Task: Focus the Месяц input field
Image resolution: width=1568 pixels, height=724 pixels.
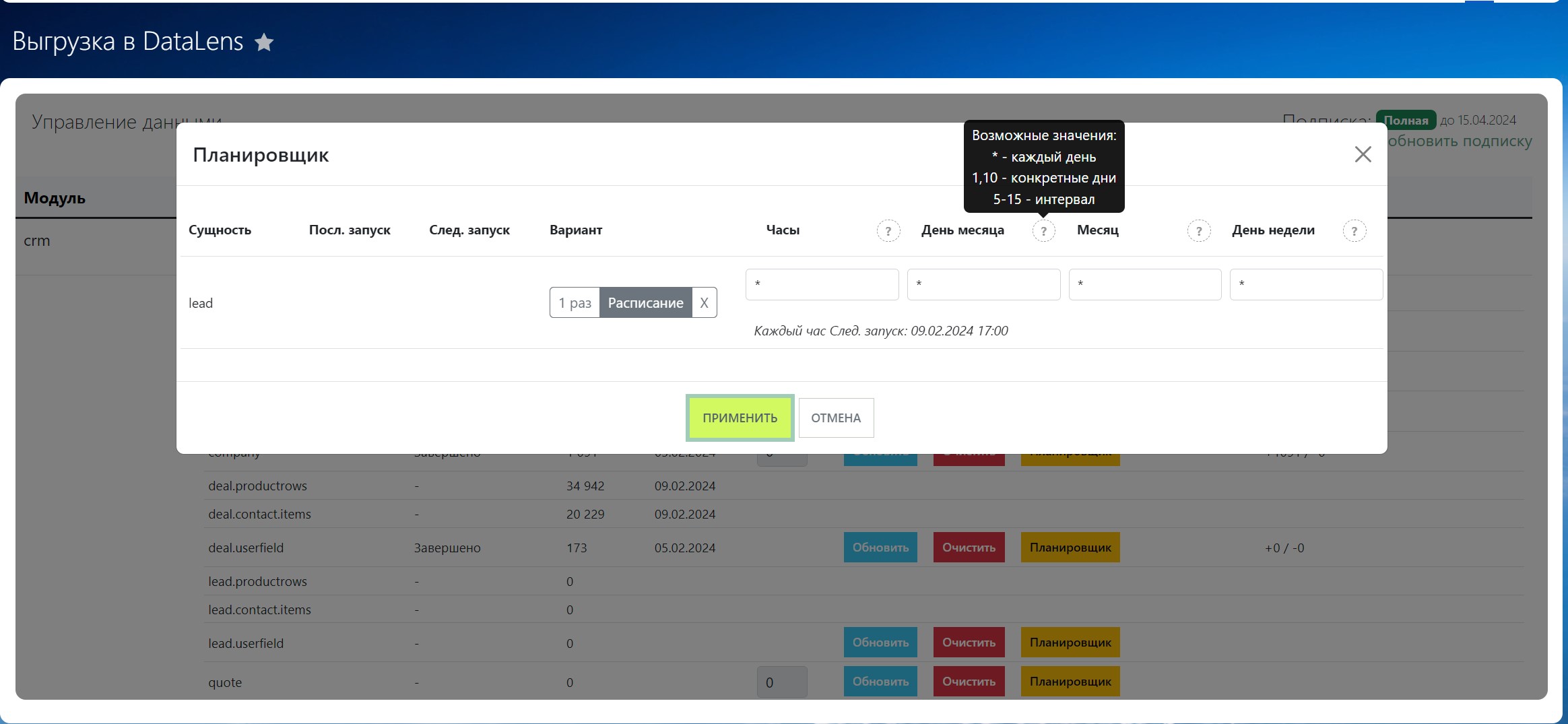Action: (1145, 284)
